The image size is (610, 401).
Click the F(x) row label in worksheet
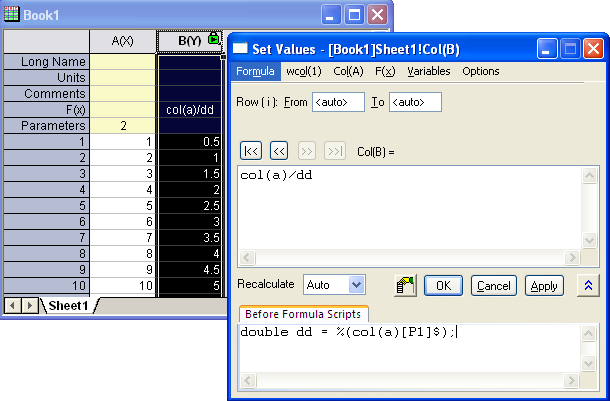[46, 110]
